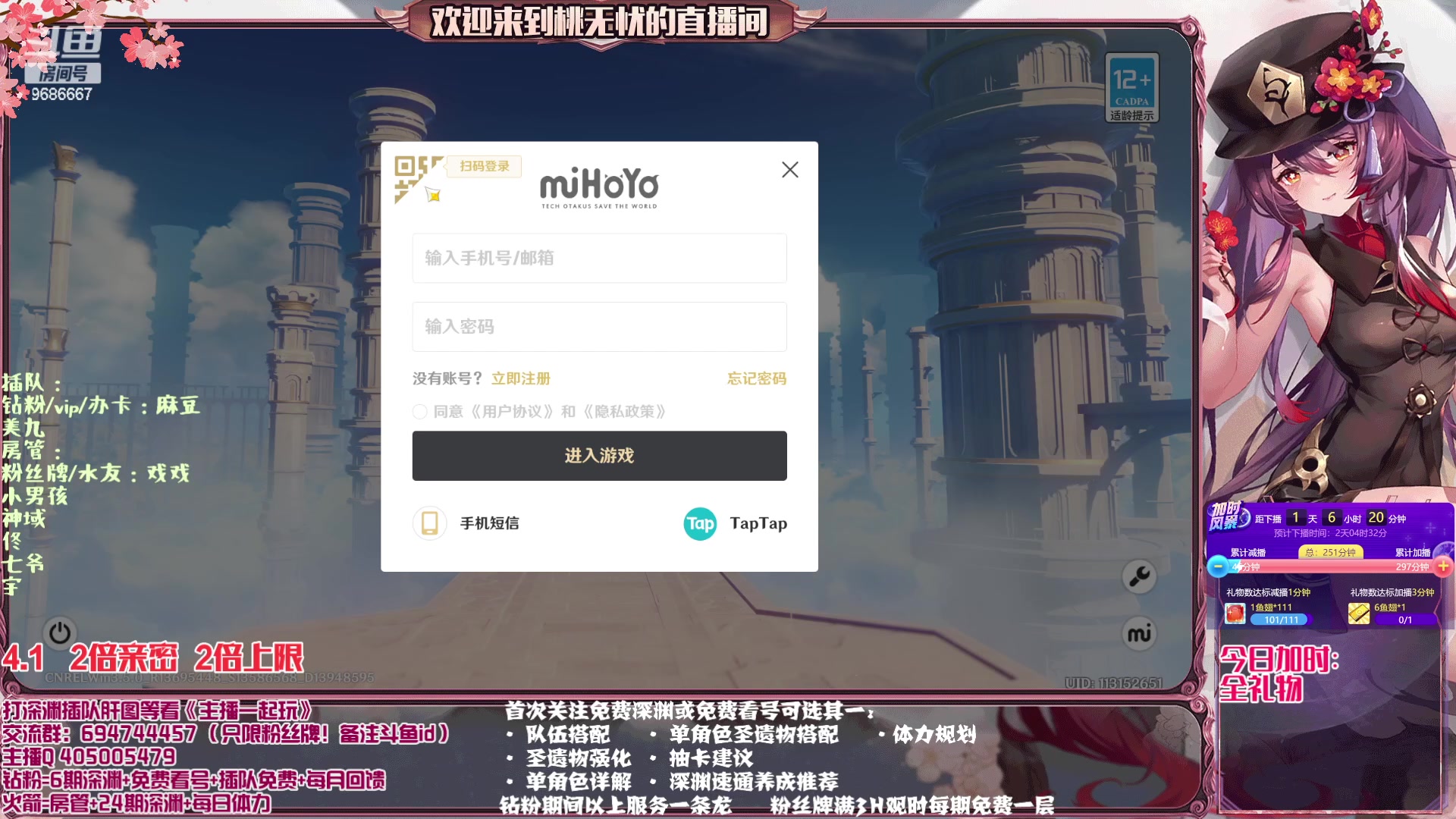Close the miHoYo login dialog
1456x819 pixels.
(789, 170)
